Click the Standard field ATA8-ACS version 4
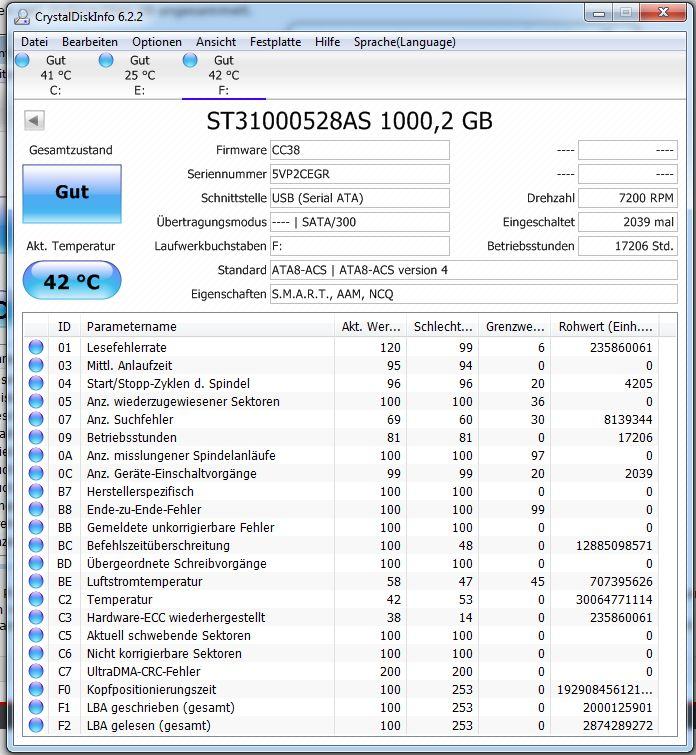This screenshot has height=755, width=696. coord(474,270)
